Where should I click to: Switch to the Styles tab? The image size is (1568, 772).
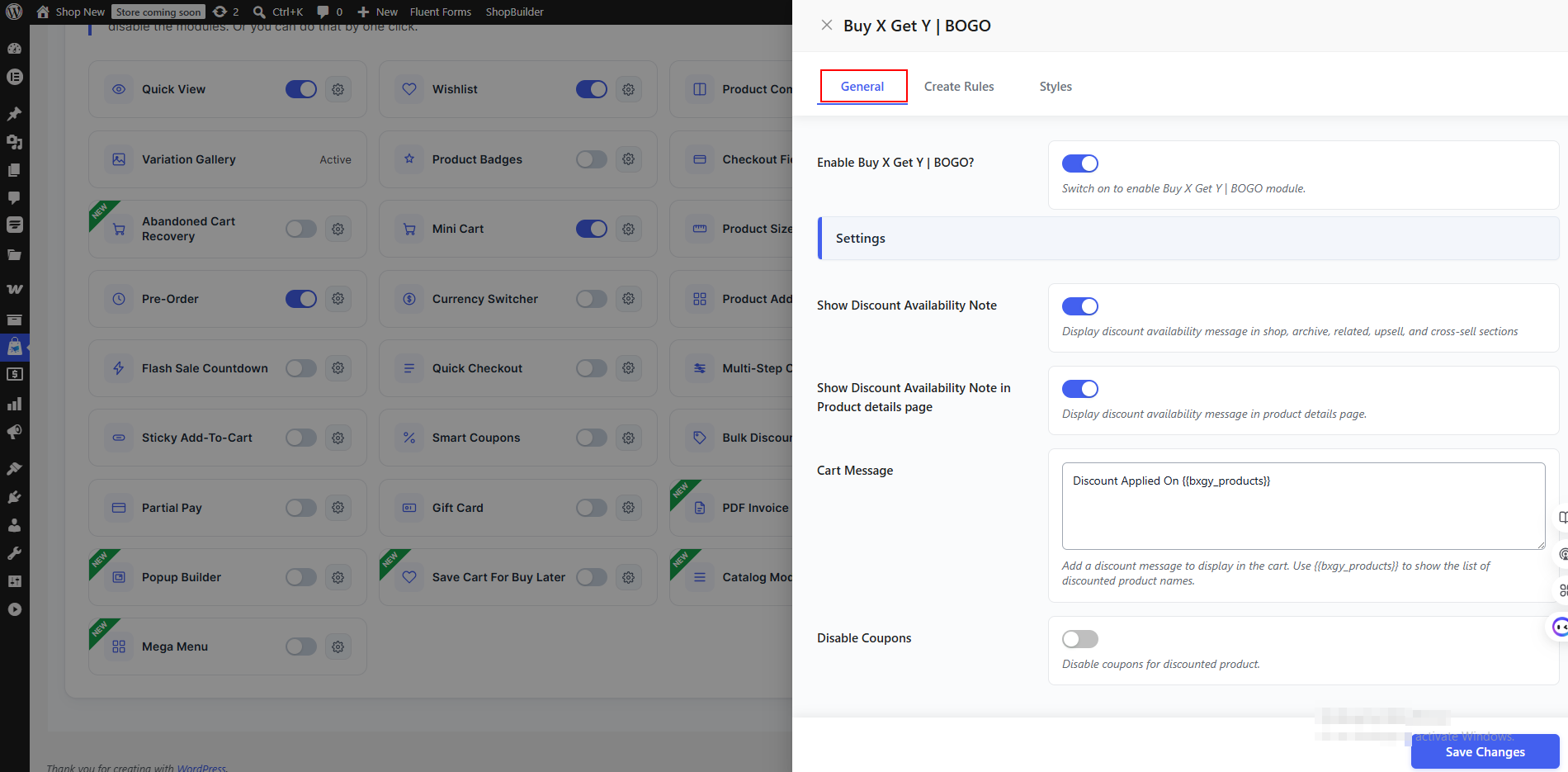1056,87
